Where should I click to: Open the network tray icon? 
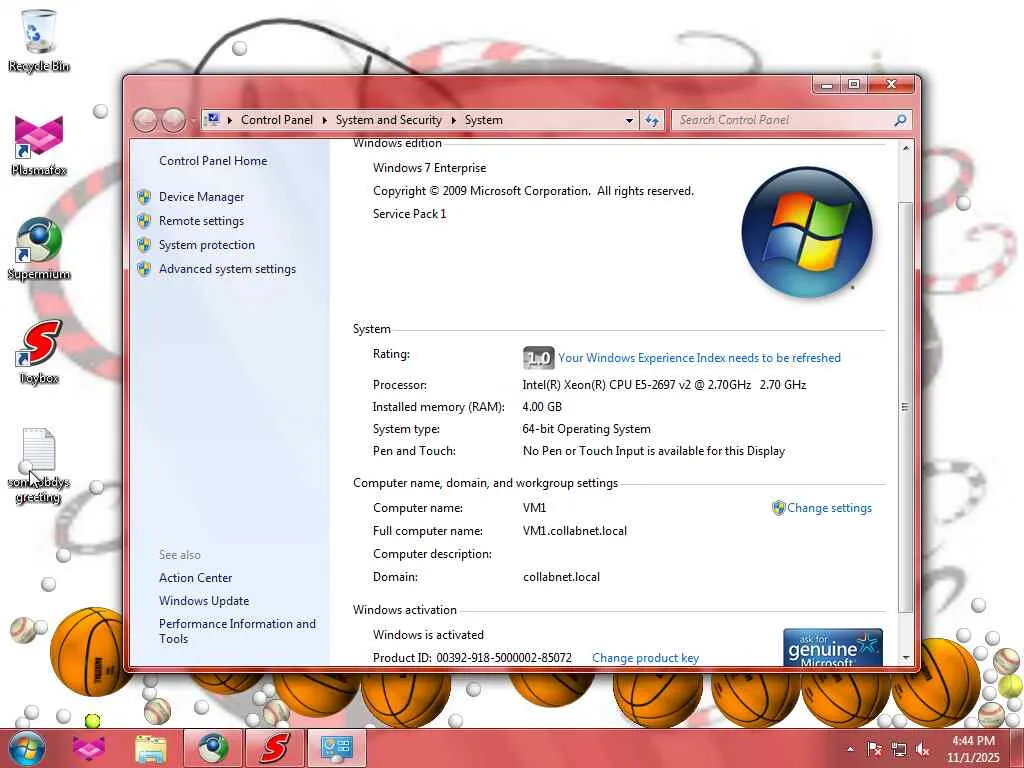pos(899,749)
